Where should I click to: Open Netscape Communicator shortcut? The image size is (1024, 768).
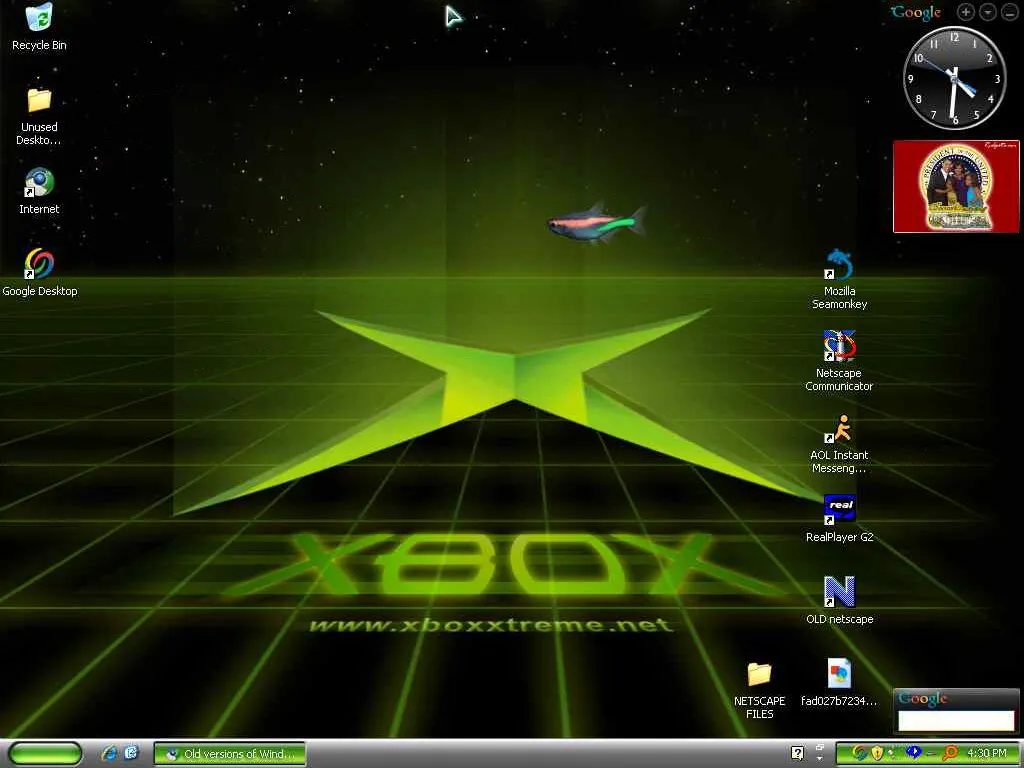coord(839,361)
